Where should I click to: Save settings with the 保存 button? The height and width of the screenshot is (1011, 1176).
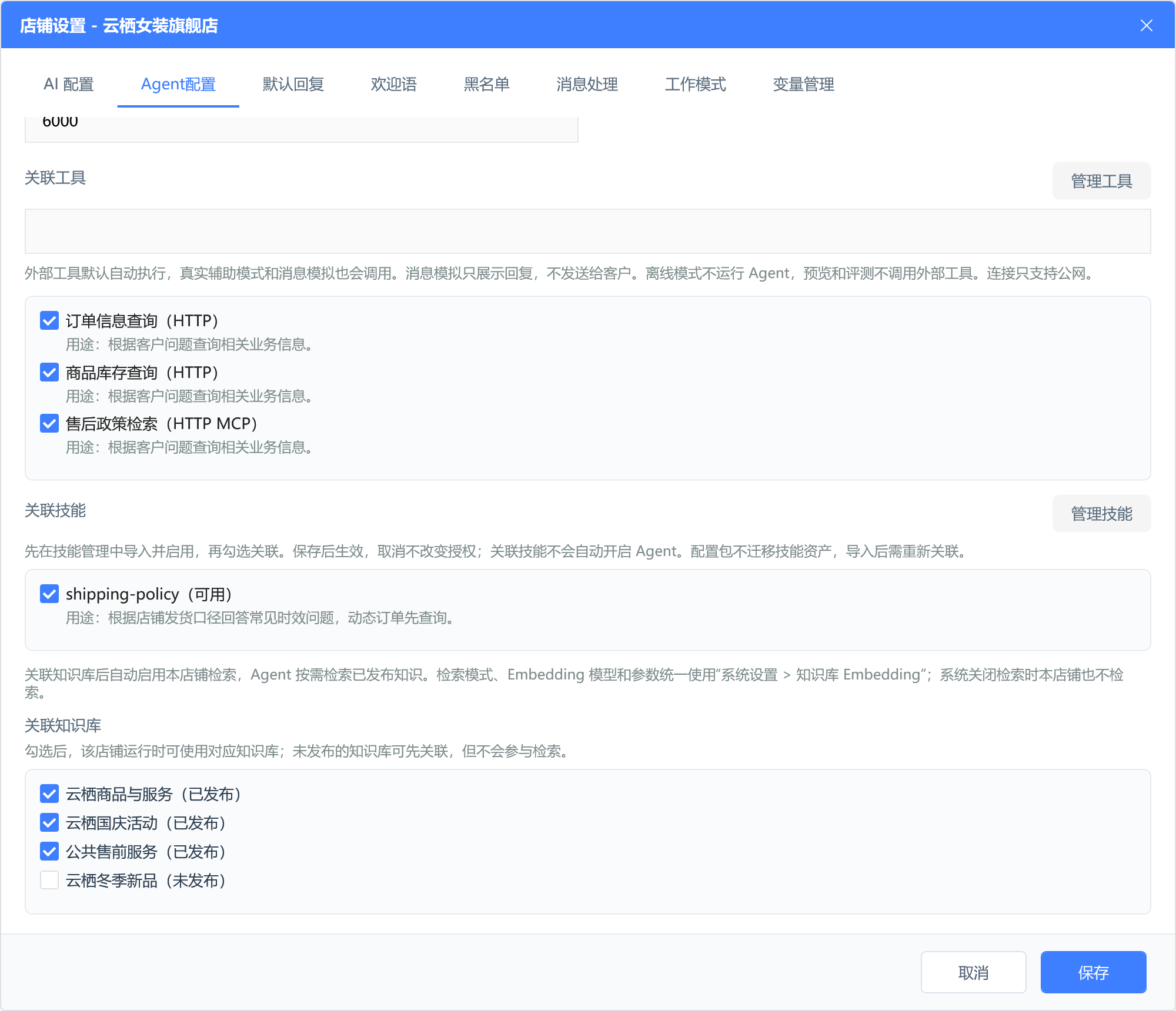pyautogui.click(x=1093, y=973)
